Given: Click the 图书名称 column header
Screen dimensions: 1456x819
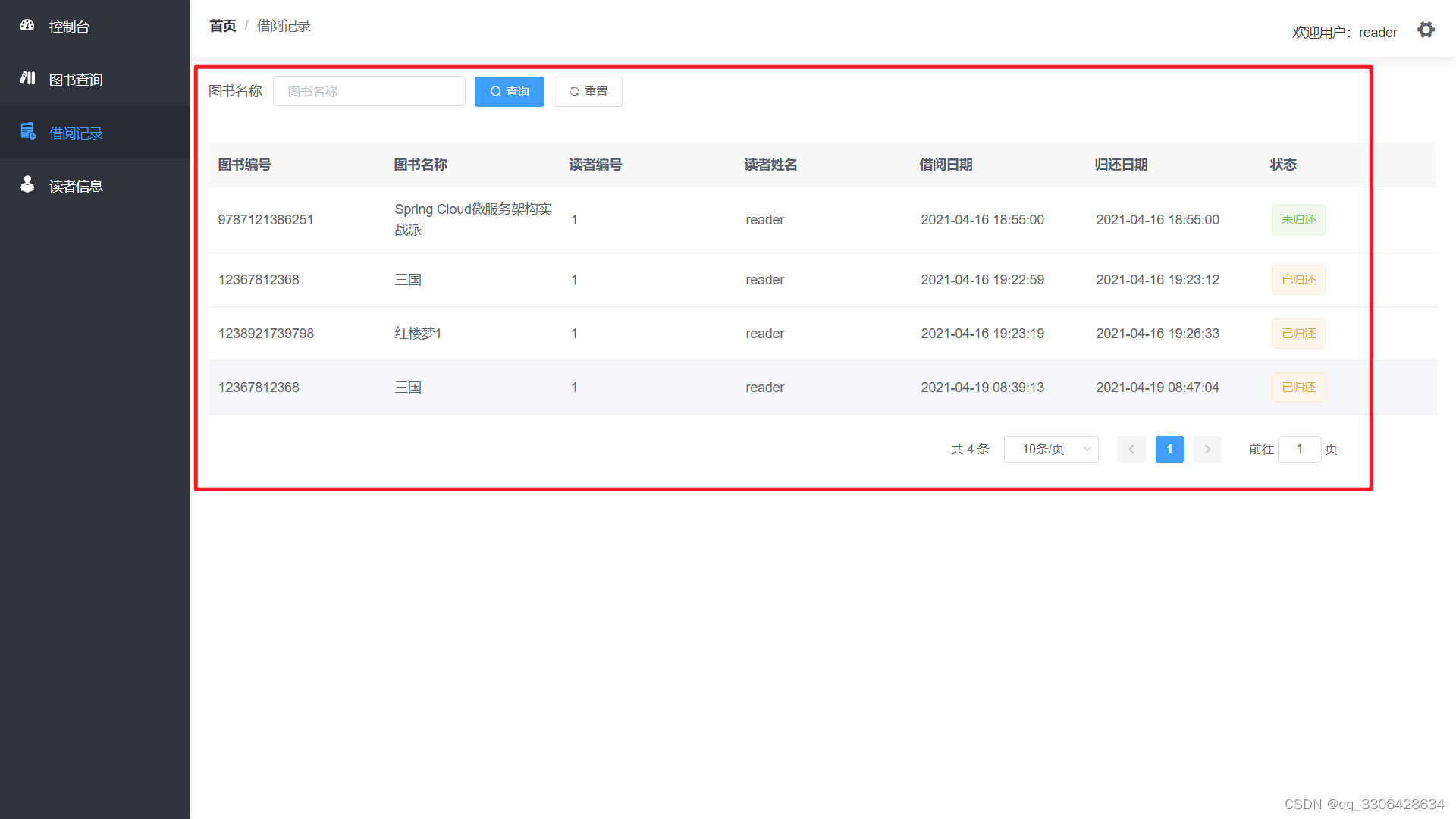Looking at the screenshot, I should click(x=421, y=165).
